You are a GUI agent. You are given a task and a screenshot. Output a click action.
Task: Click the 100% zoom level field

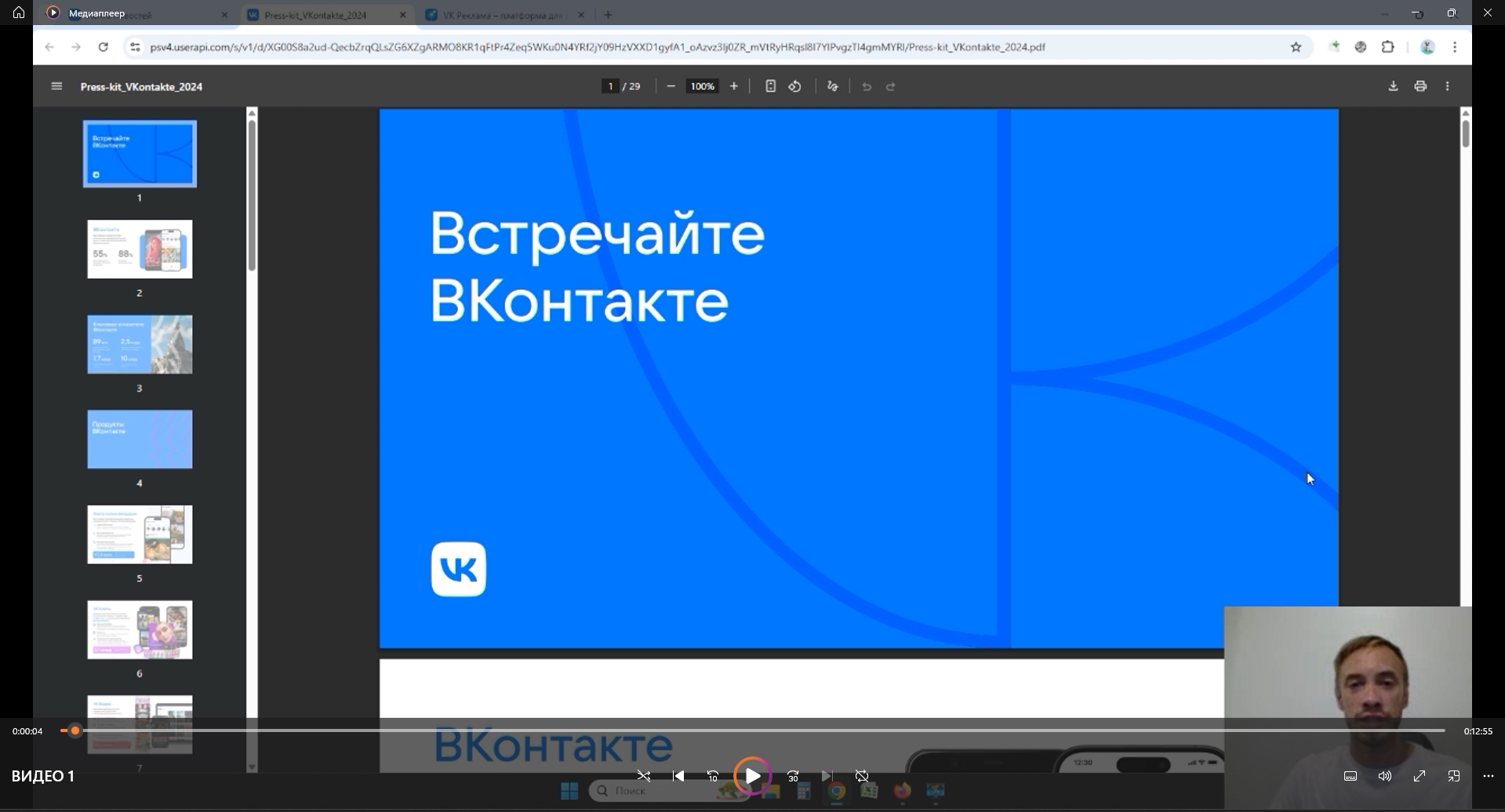702,86
